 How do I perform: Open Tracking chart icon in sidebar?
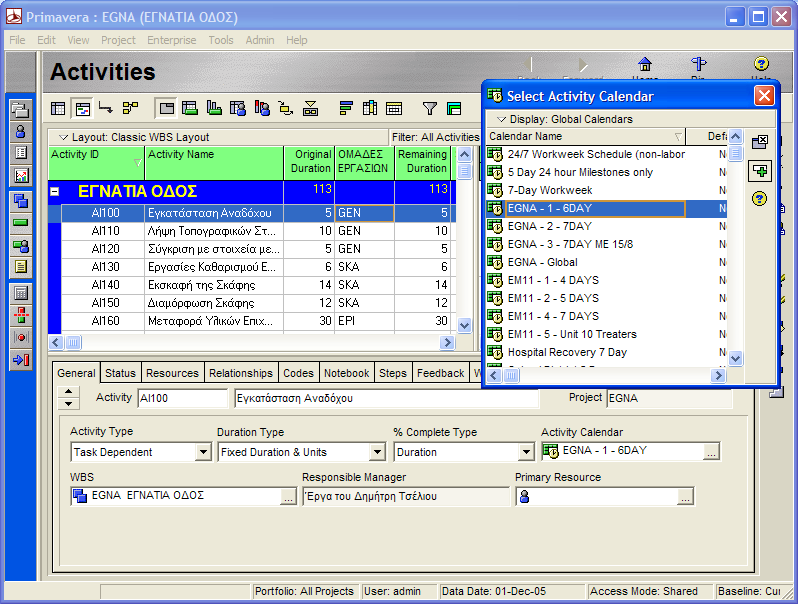tap(21, 176)
